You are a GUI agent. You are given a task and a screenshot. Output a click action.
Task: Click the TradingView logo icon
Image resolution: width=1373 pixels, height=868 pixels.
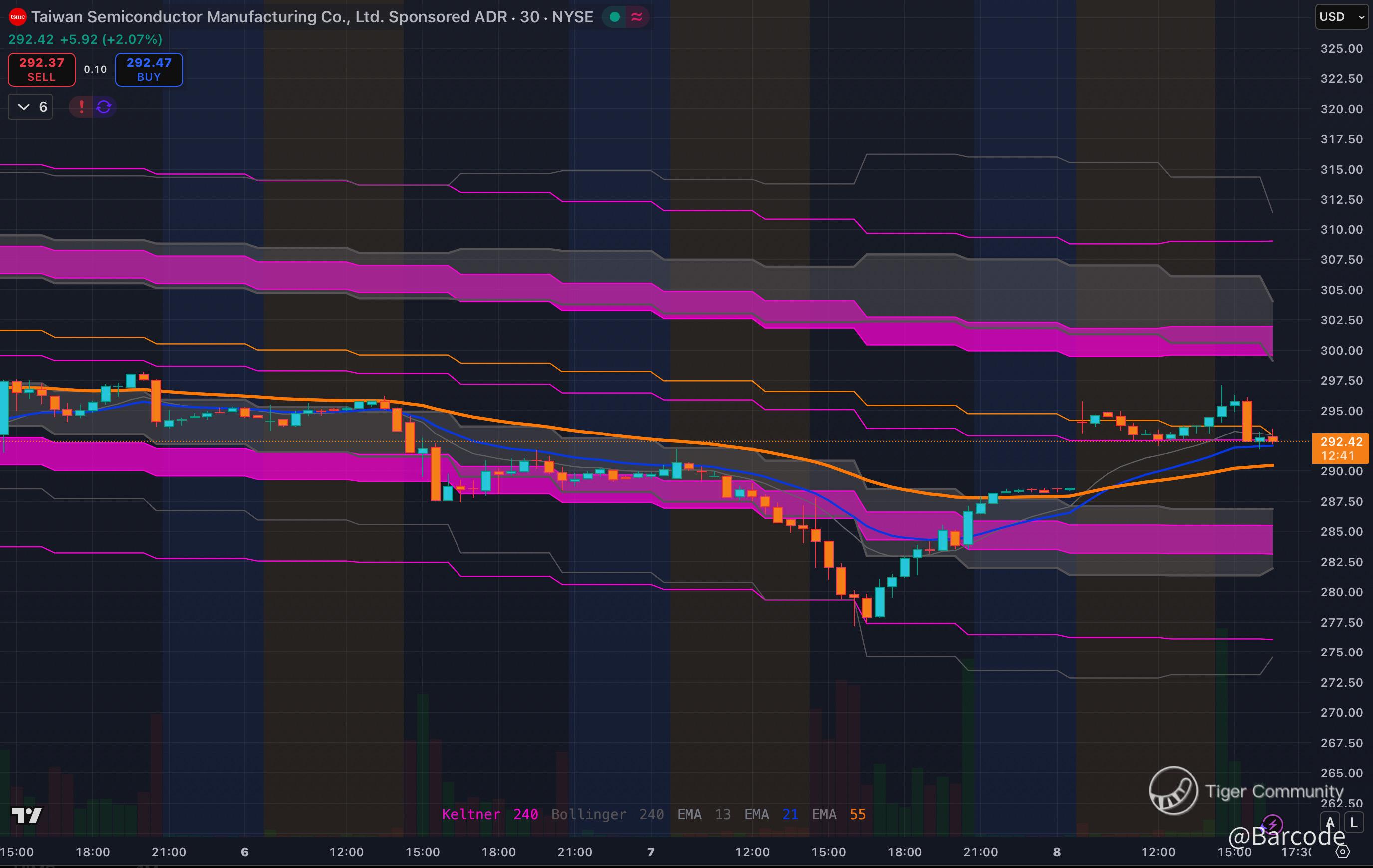pos(27,816)
